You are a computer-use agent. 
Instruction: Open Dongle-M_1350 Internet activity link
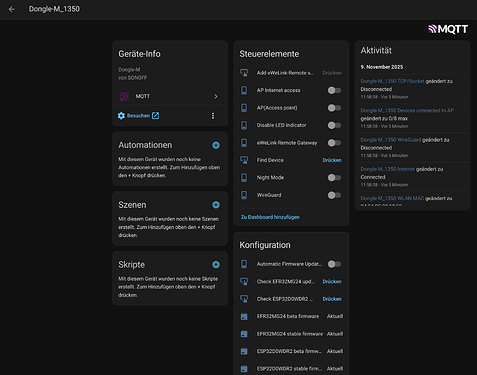point(388,169)
